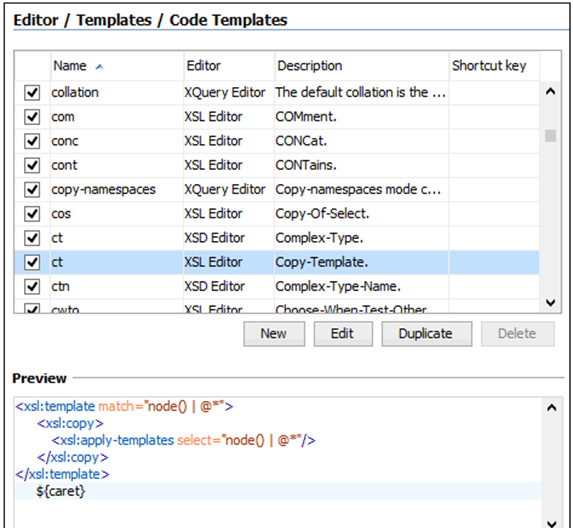Click 'The default collation is the ...' cell

[x=361, y=92]
